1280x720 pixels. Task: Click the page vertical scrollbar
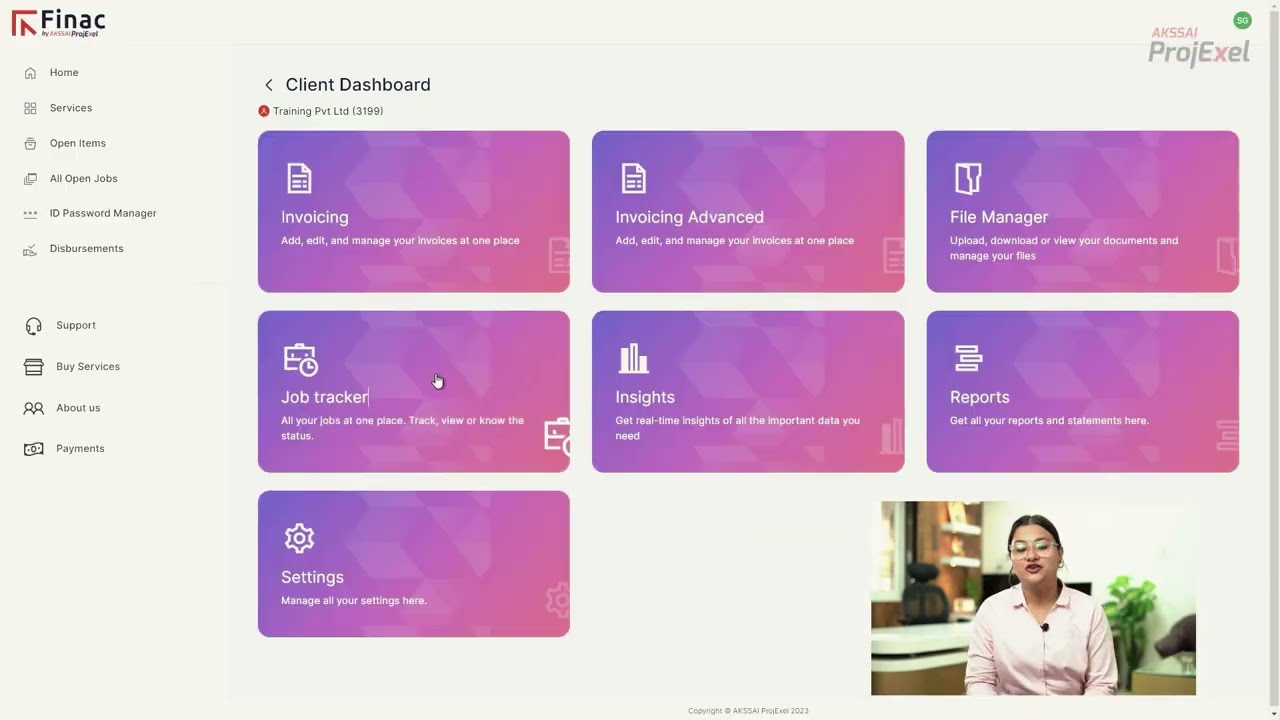(x=1274, y=360)
